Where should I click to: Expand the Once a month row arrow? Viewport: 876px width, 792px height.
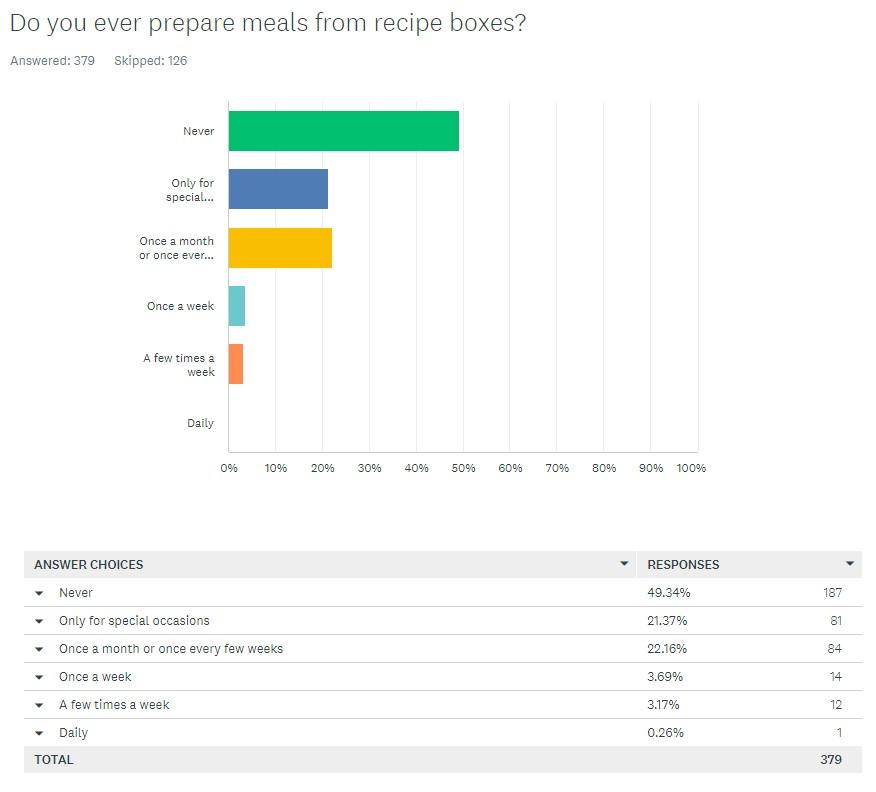[39, 649]
